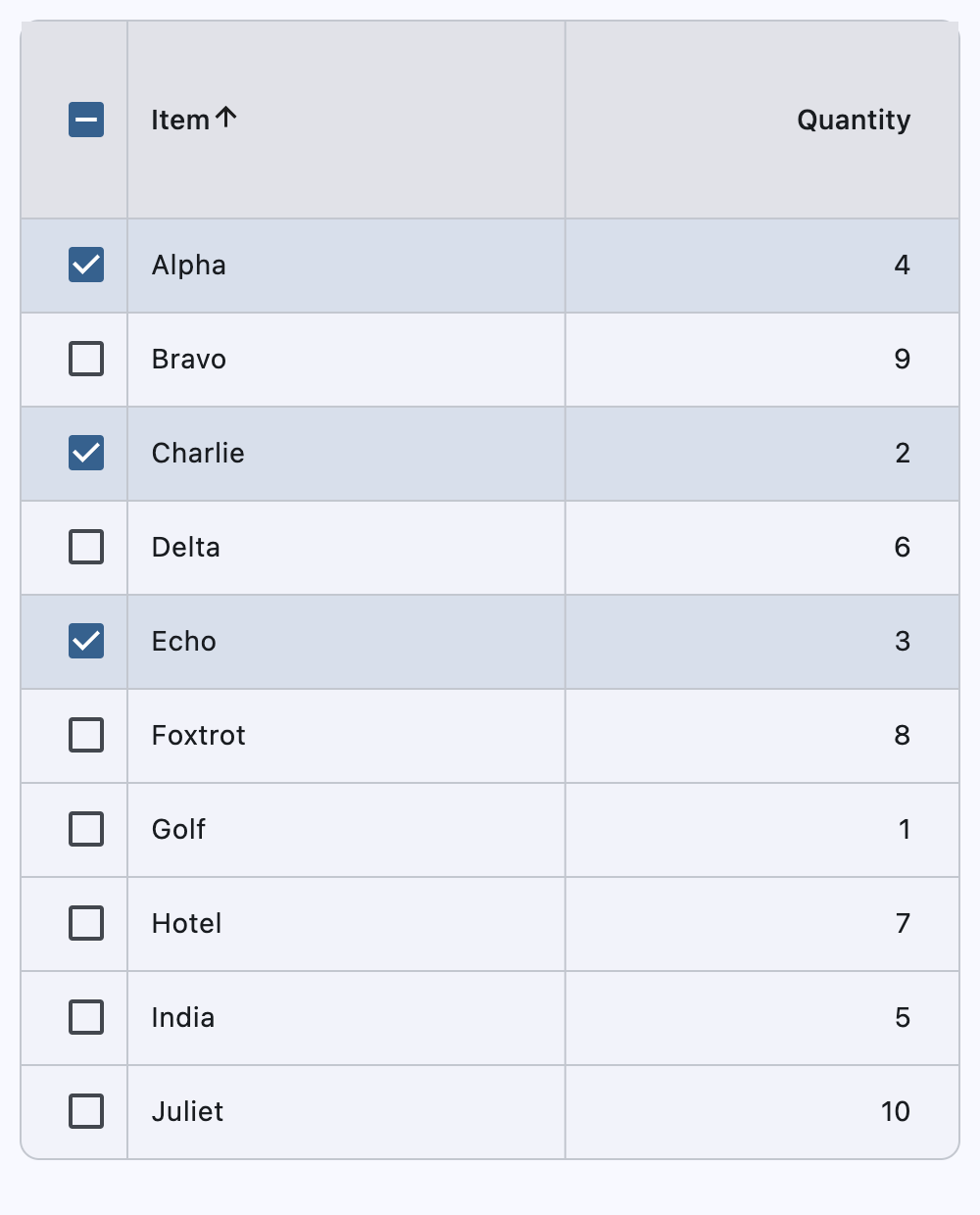Click the Hotel item label
This screenshot has width=980, height=1215.
click(x=186, y=923)
